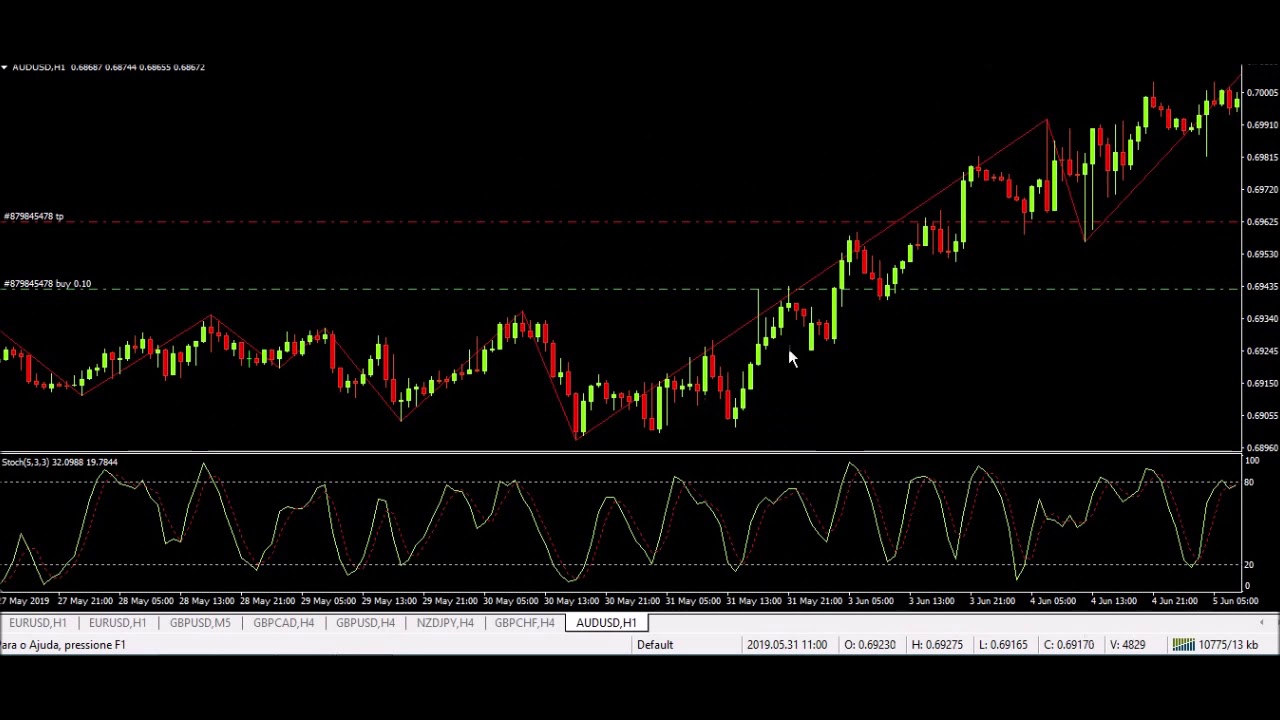Switch to the GBPUSD,M5 chart tab
This screenshot has height=720, width=1280.
click(200, 623)
